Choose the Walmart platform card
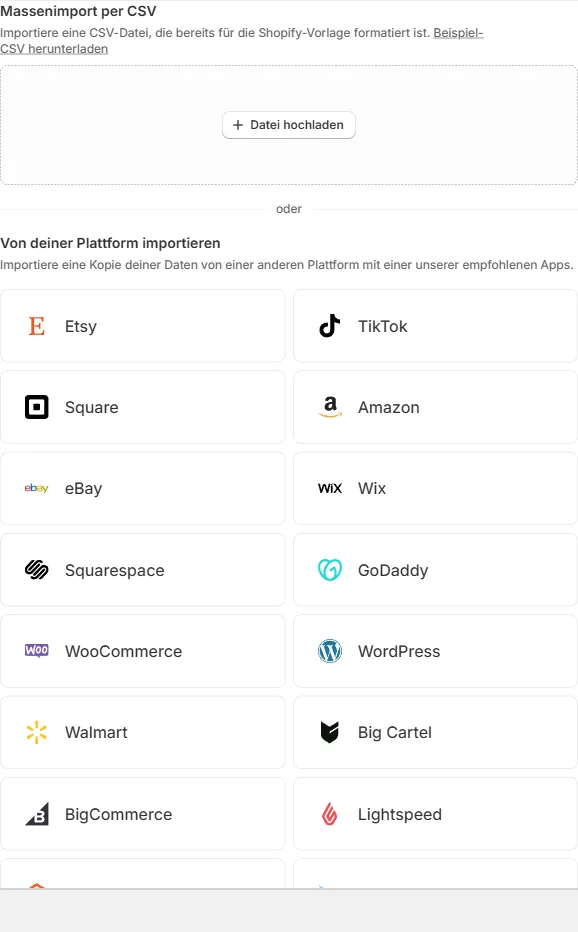The width and height of the screenshot is (578, 932). coord(143,732)
